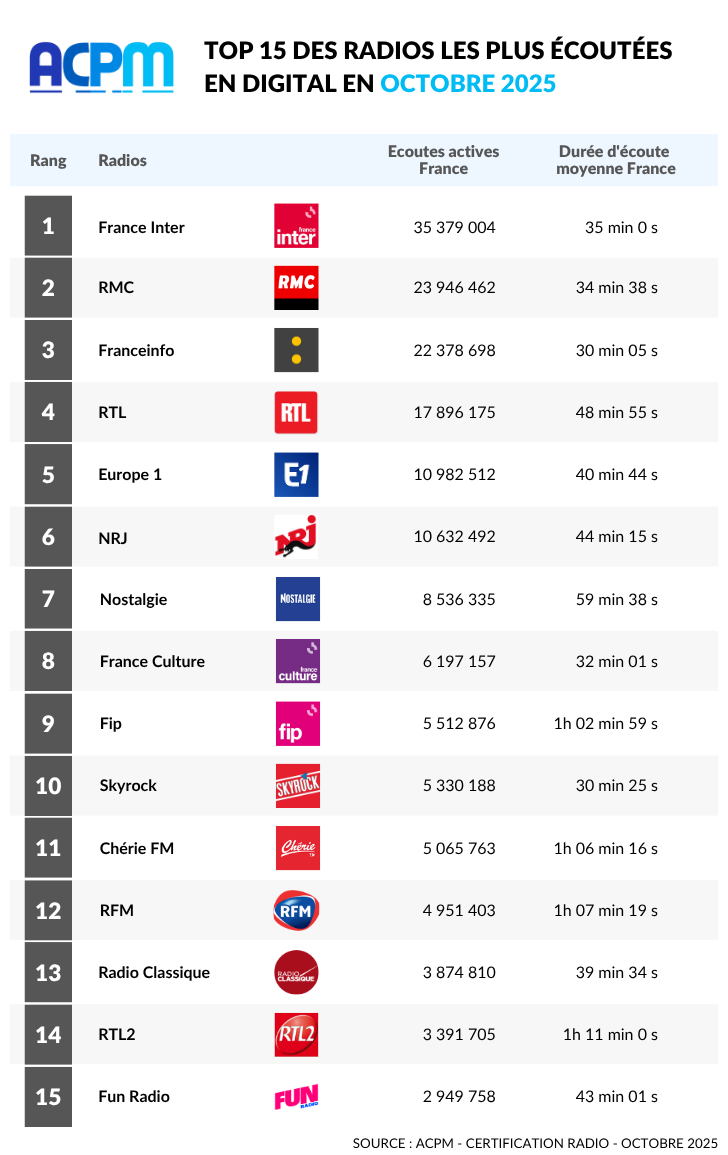Click the Chérie FM logo
The height and width of the screenshot is (1155, 728).
298,848
